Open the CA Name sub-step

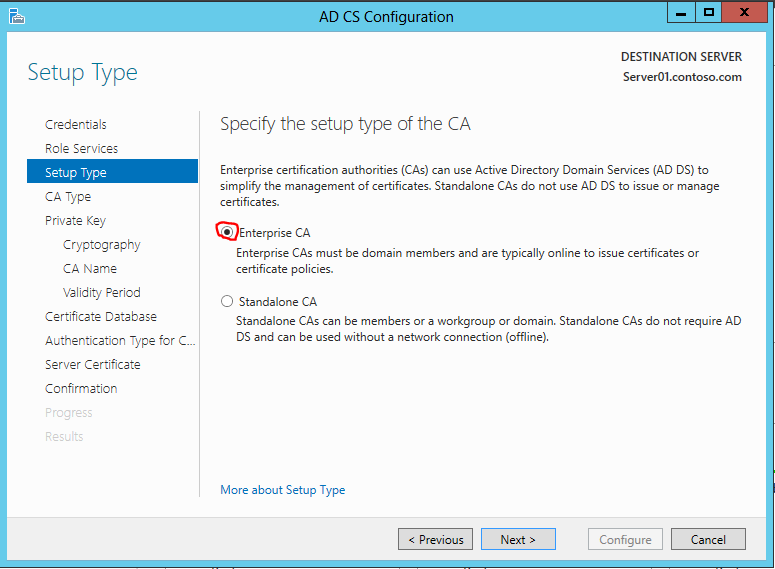(89, 268)
